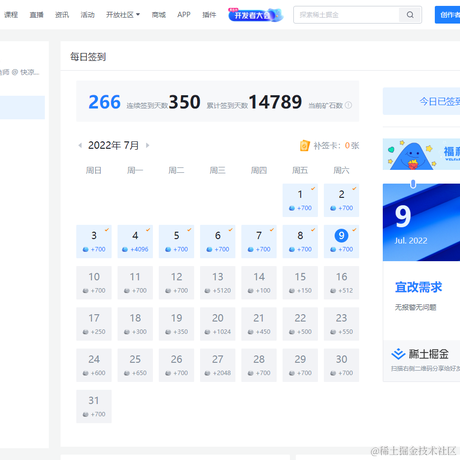Open the APP menu item
The height and width of the screenshot is (460, 460).
[x=184, y=15]
